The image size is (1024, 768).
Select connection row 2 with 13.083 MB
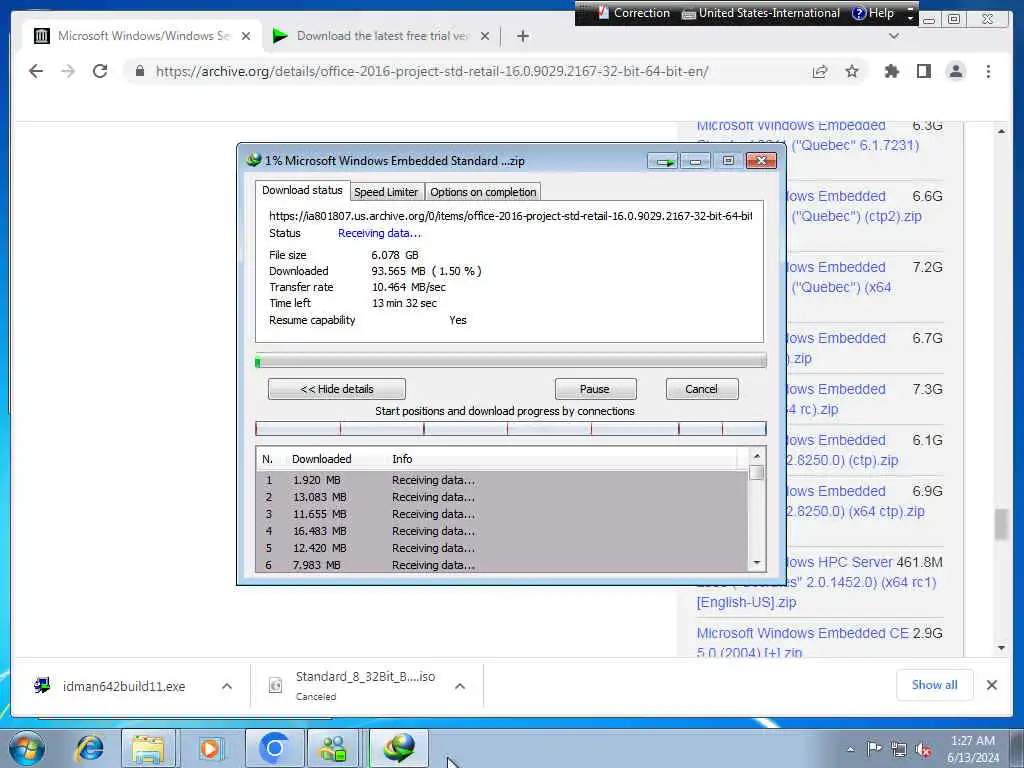click(502, 497)
